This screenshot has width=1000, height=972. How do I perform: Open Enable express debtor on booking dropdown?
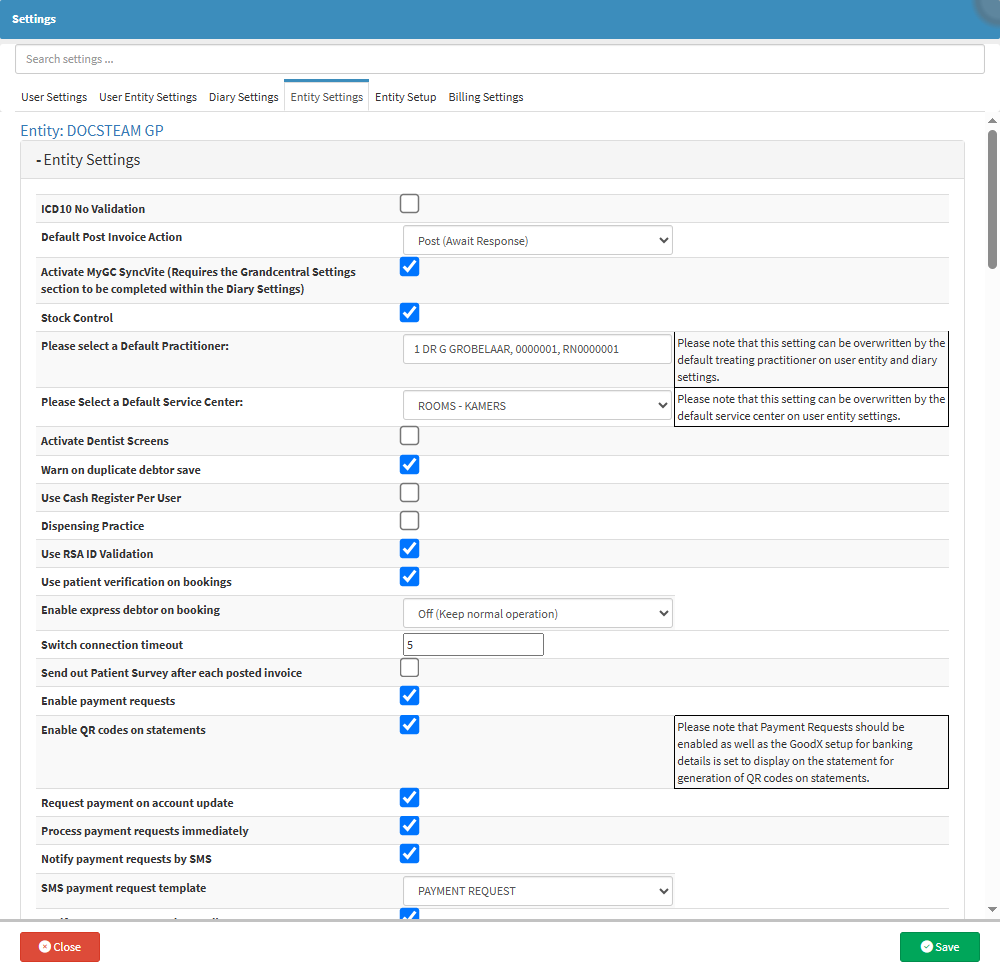click(x=537, y=613)
